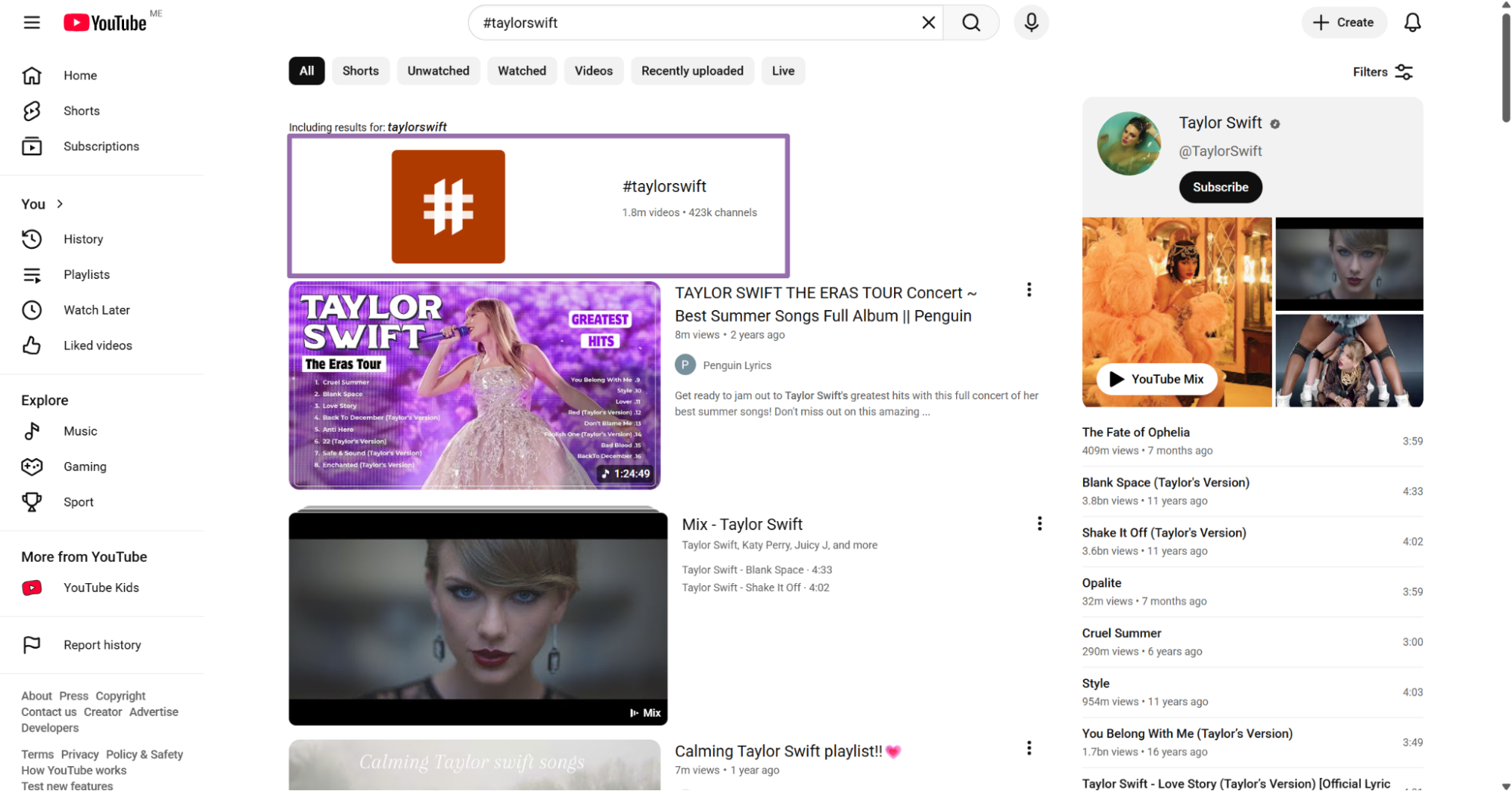Screen dimensions: 1512x791
Task: Clear the search text with the X icon
Action: [929, 23]
